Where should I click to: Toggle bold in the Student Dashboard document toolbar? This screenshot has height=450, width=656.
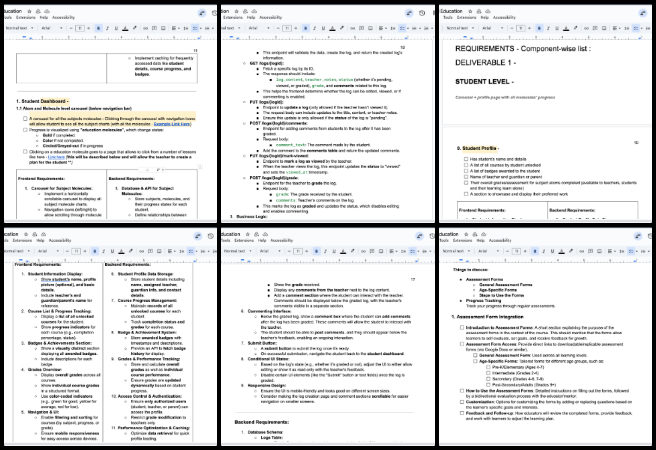98,28
